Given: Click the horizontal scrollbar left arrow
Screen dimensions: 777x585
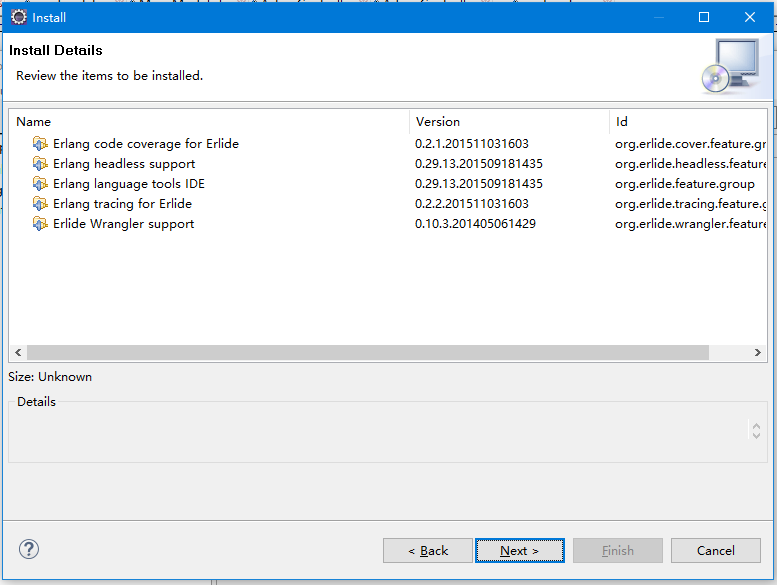Looking at the screenshot, I should pyautogui.click(x=18, y=352).
